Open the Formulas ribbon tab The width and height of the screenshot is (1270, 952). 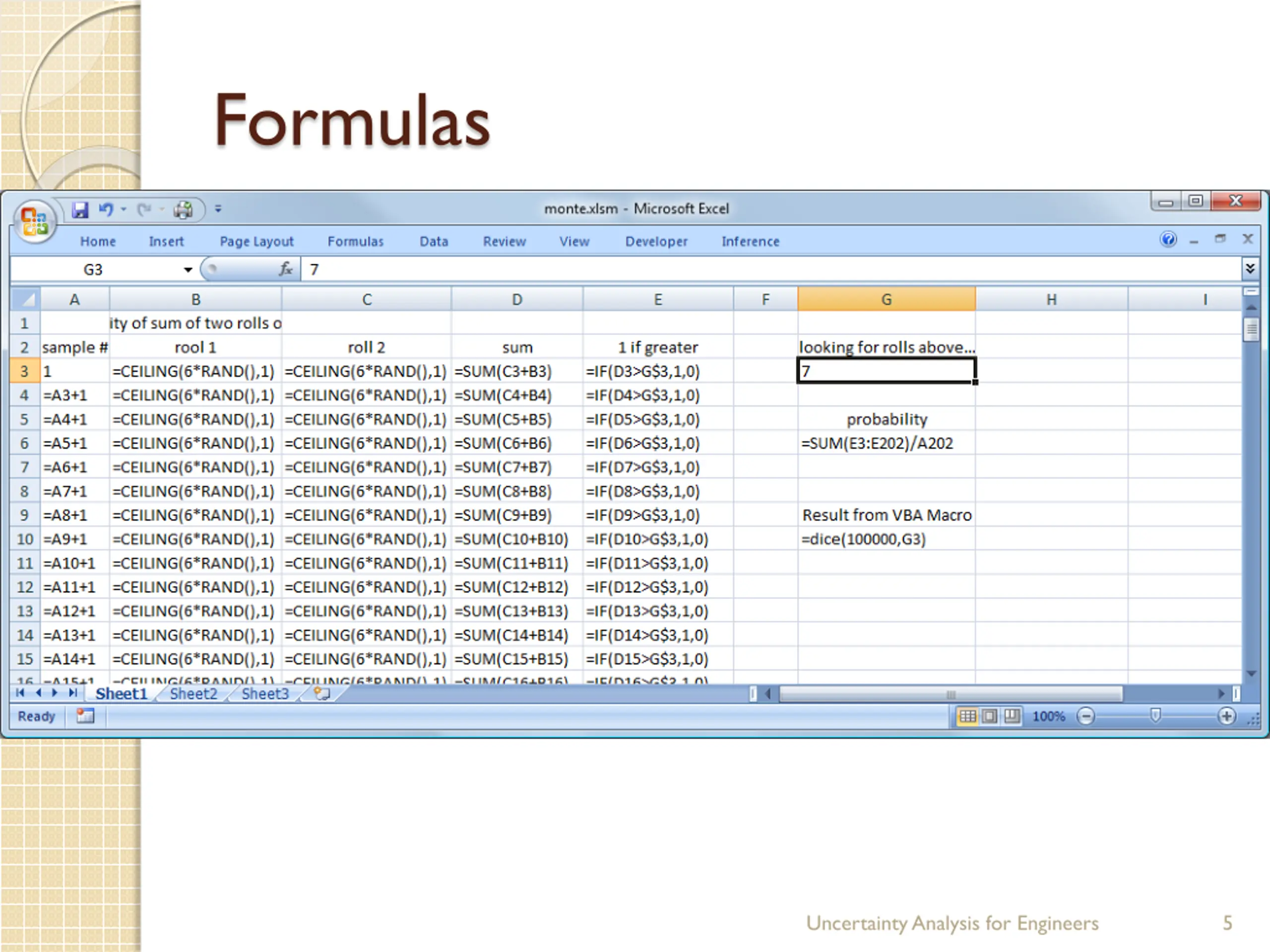pyautogui.click(x=355, y=241)
